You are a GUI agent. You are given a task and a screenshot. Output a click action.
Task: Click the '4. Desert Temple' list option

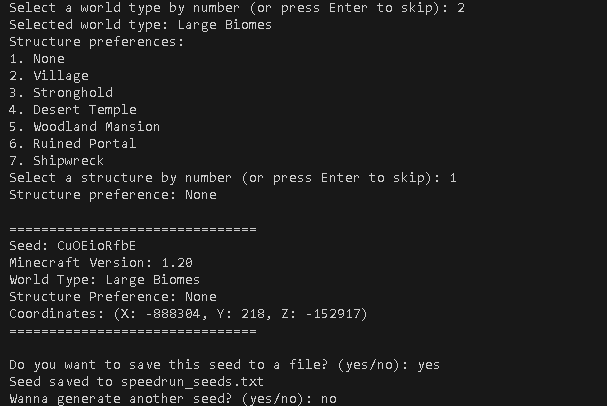pyautogui.click(x=72, y=110)
